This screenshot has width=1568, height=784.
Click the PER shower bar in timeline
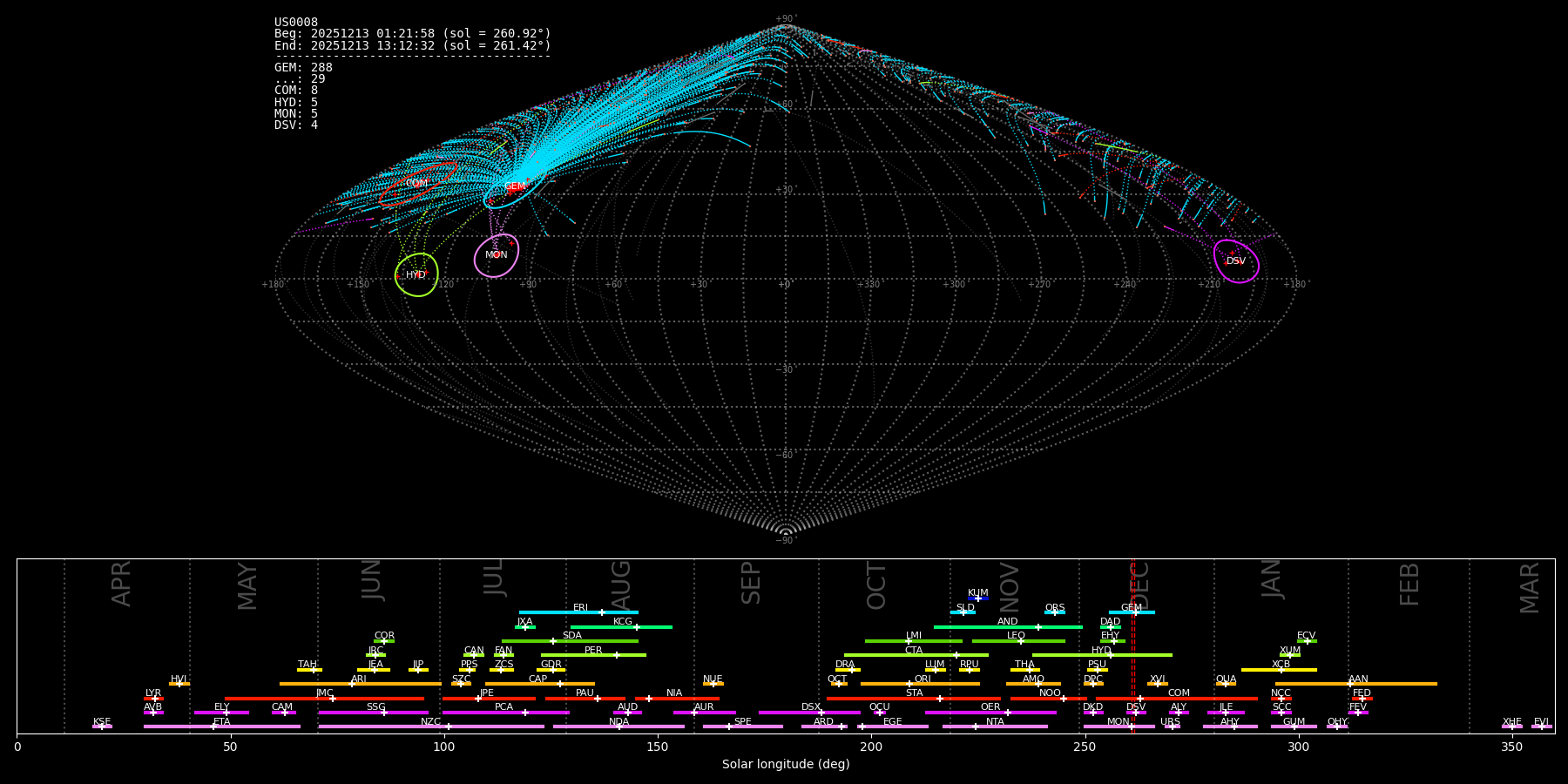[x=593, y=655]
